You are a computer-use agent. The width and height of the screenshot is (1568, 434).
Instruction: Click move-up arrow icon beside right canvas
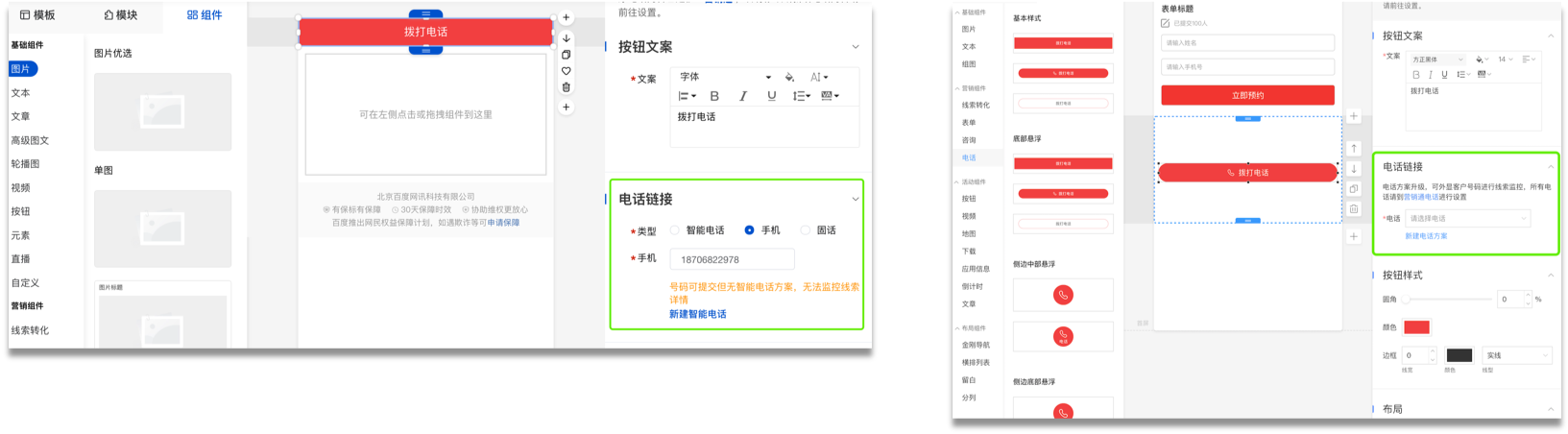tap(1354, 148)
